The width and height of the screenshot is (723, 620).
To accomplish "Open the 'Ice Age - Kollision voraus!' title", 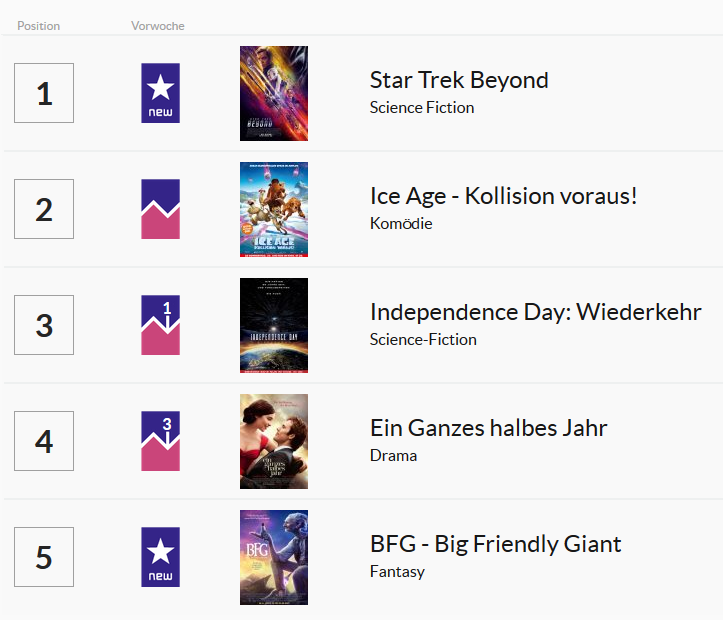I will pyautogui.click(x=504, y=196).
